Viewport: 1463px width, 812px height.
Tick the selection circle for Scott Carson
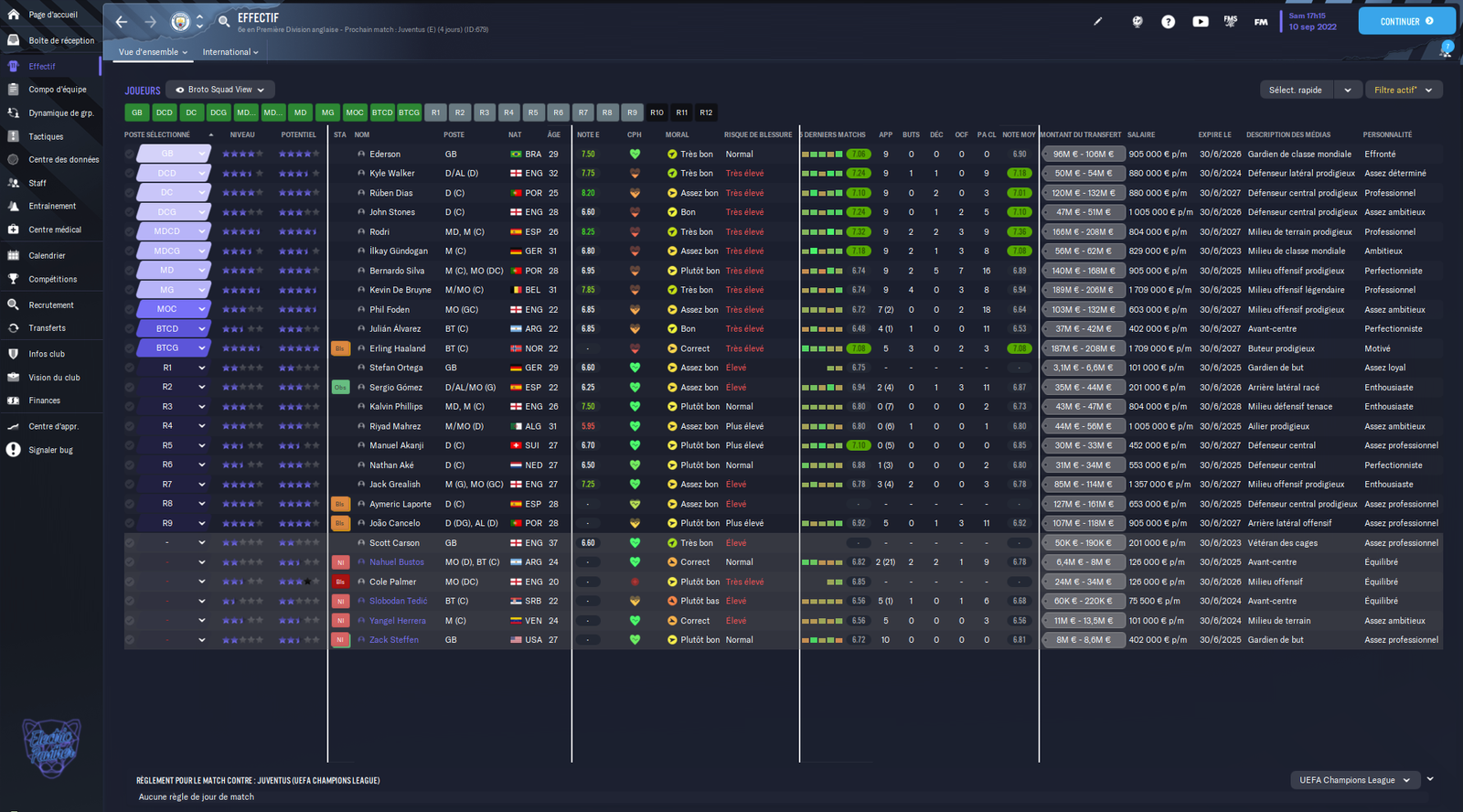point(130,543)
